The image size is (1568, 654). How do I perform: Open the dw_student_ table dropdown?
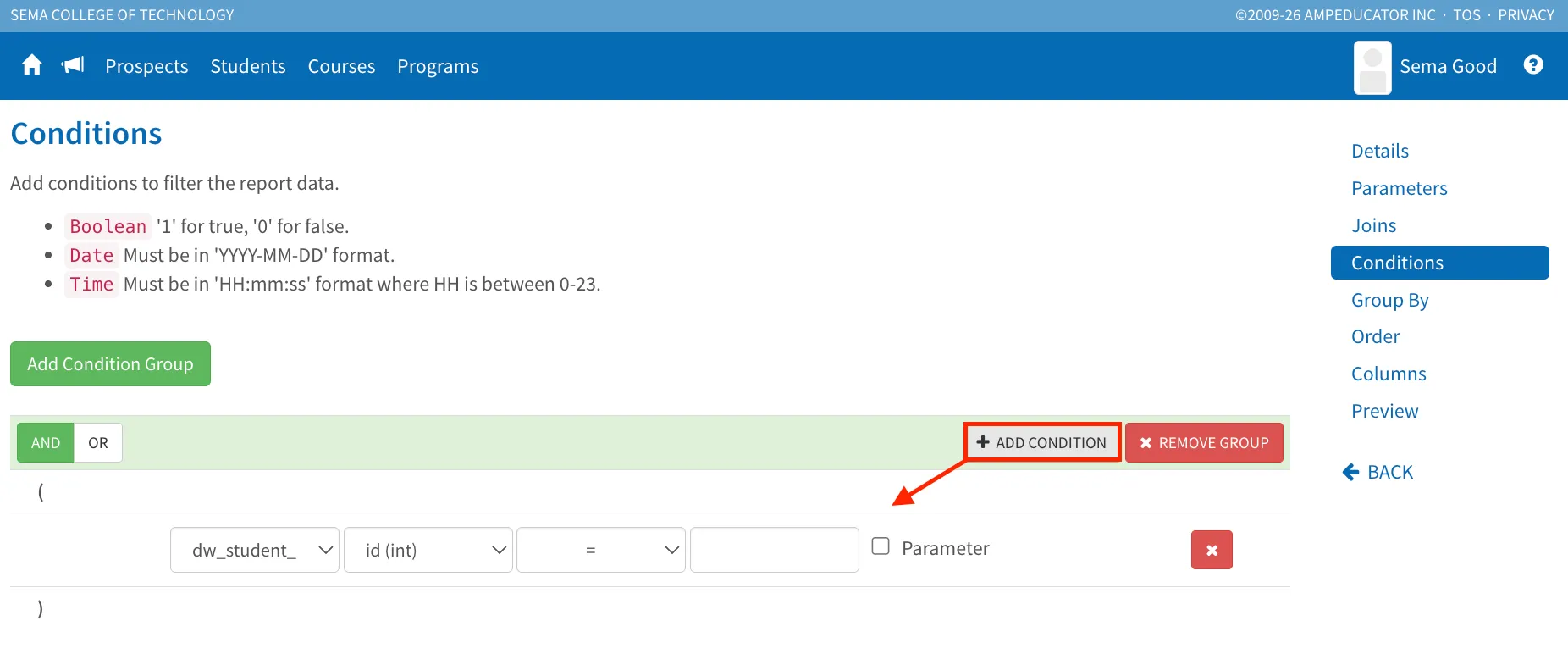(x=255, y=550)
